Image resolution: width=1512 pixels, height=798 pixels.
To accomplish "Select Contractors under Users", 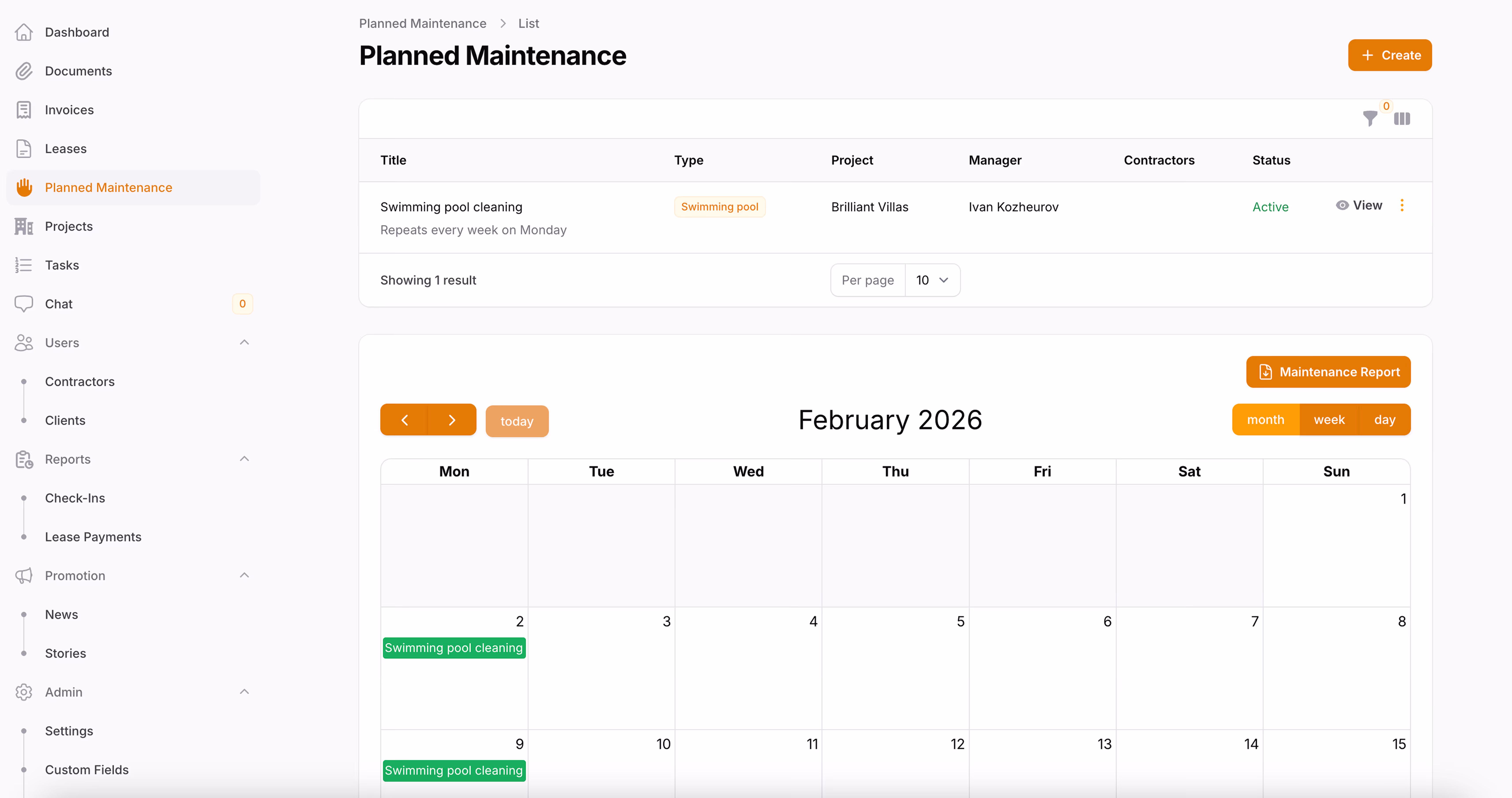I will coord(80,381).
